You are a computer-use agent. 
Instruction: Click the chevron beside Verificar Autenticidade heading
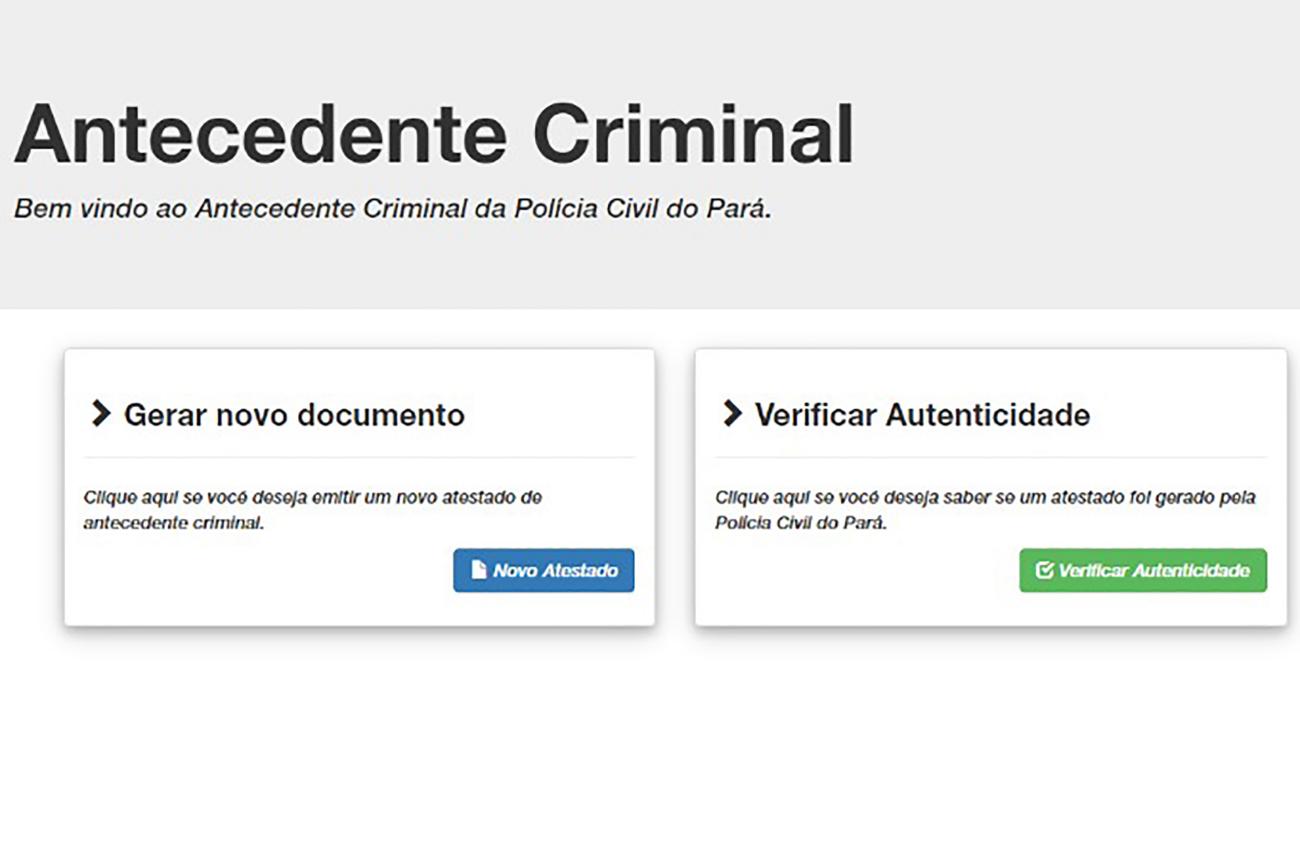click(x=733, y=414)
